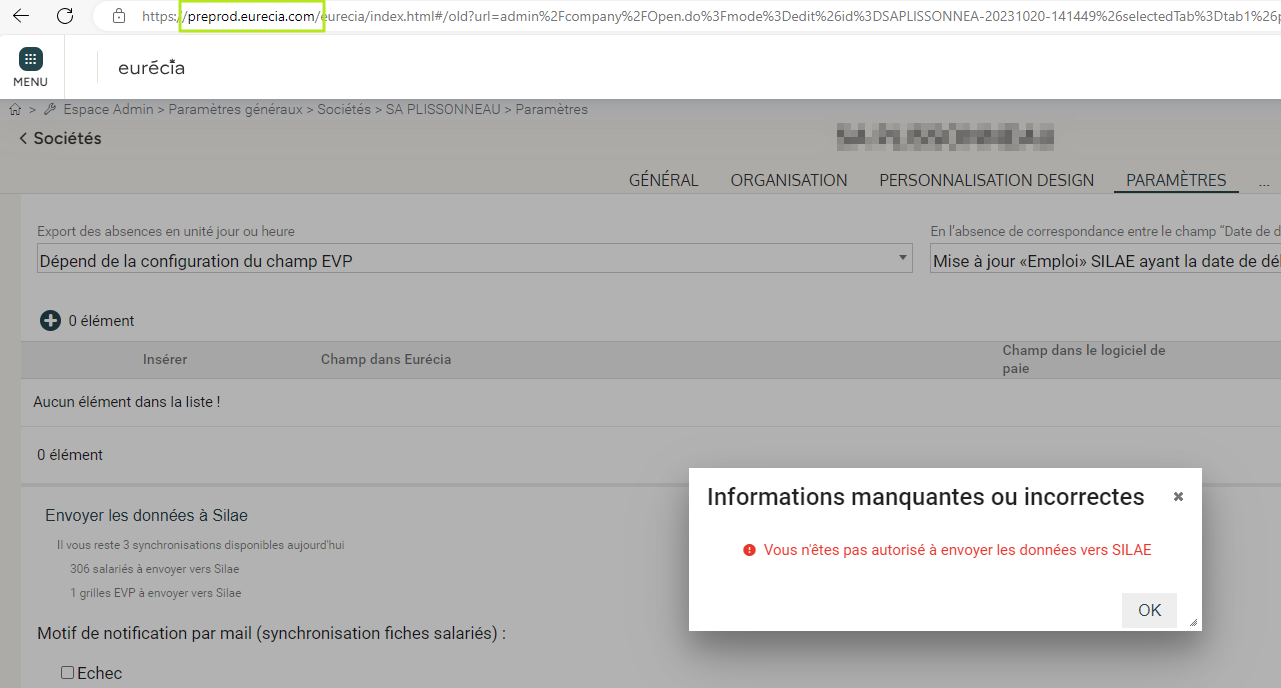Open the Mise à jour Emploi SILAE dropdown
The height and width of the screenshot is (688, 1281).
click(x=1105, y=260)
